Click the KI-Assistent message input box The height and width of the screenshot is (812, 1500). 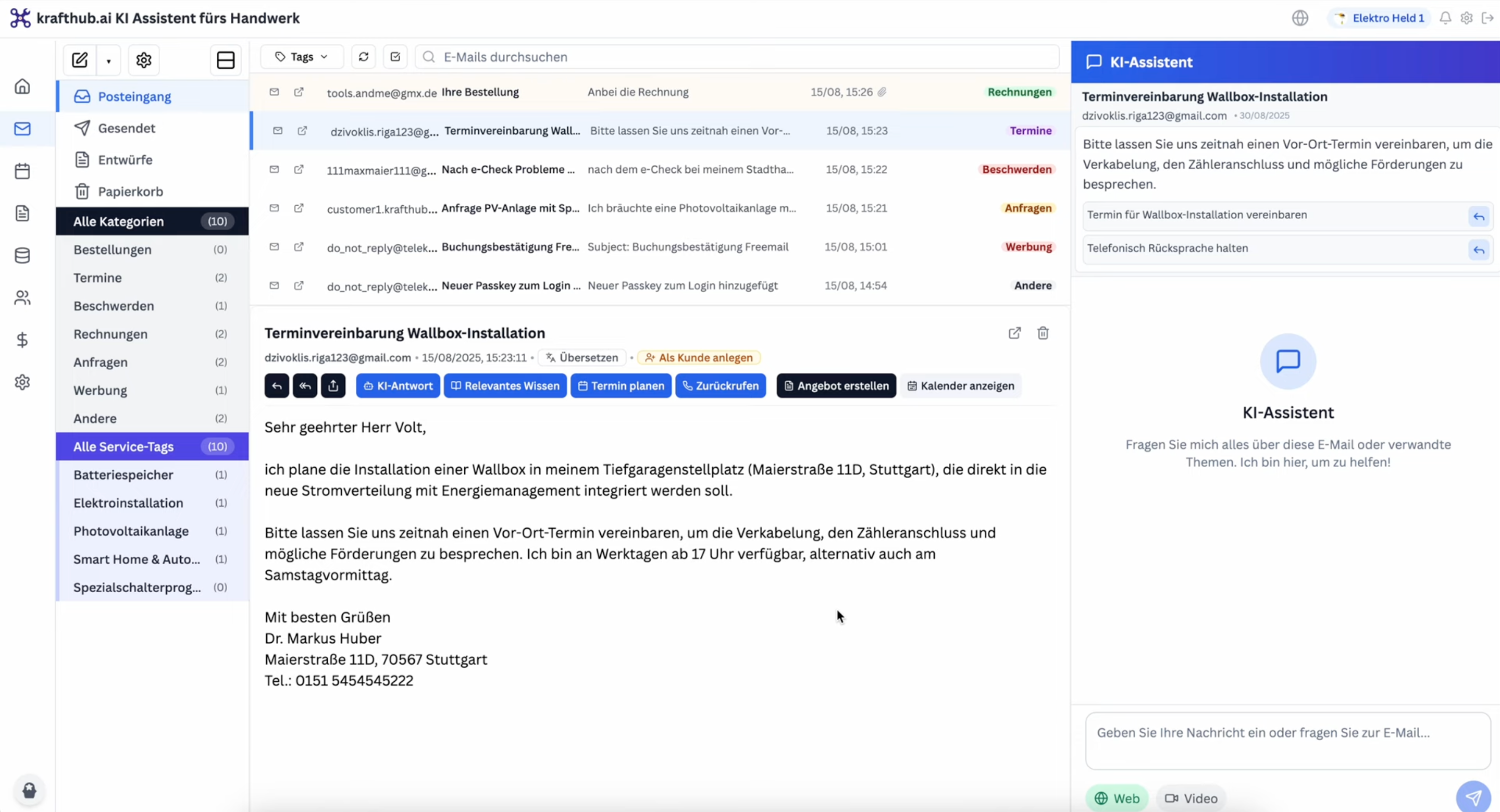[x=1287, y=741]
